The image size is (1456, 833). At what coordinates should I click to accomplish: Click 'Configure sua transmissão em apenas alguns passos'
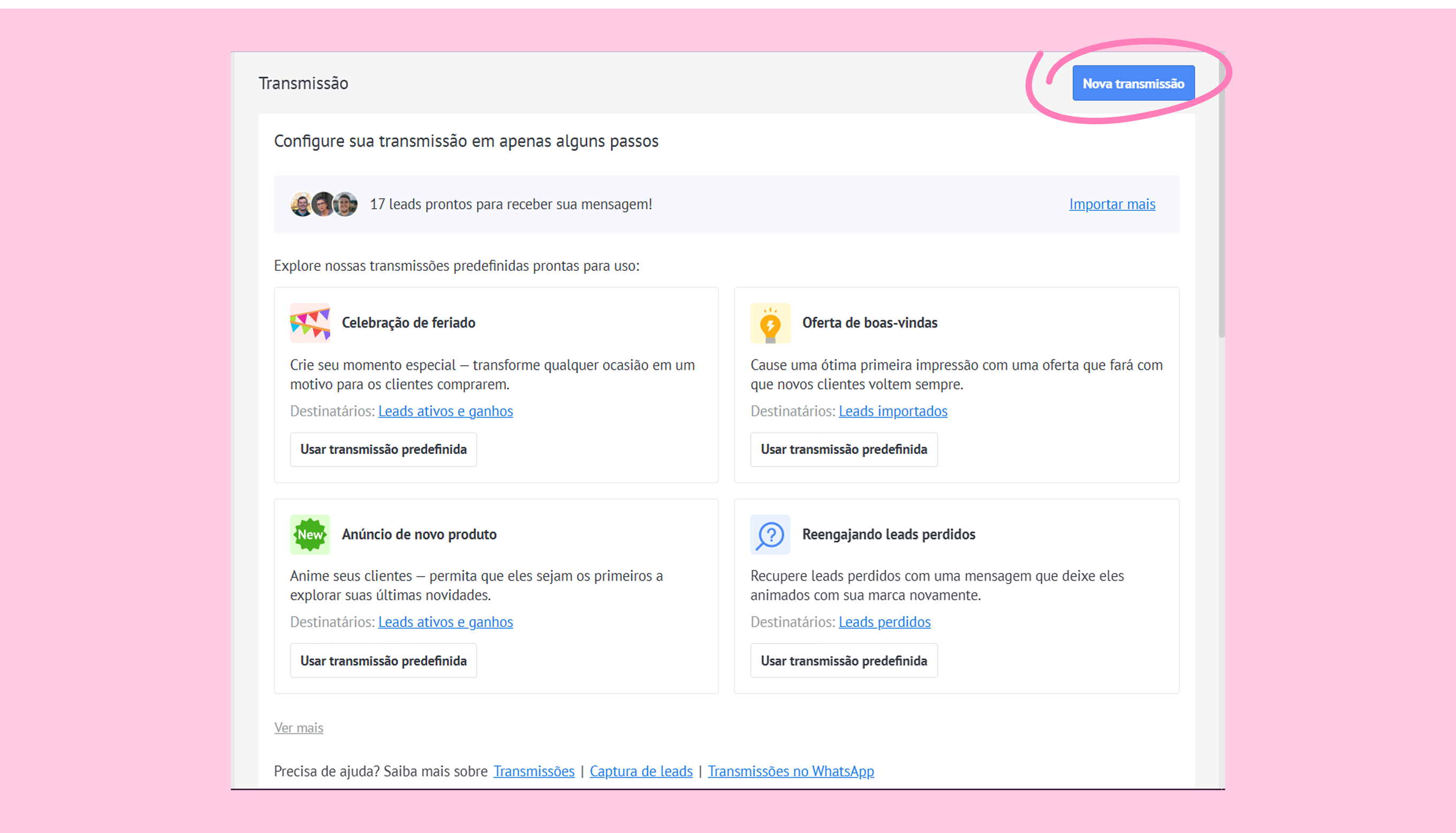(466, 141)
